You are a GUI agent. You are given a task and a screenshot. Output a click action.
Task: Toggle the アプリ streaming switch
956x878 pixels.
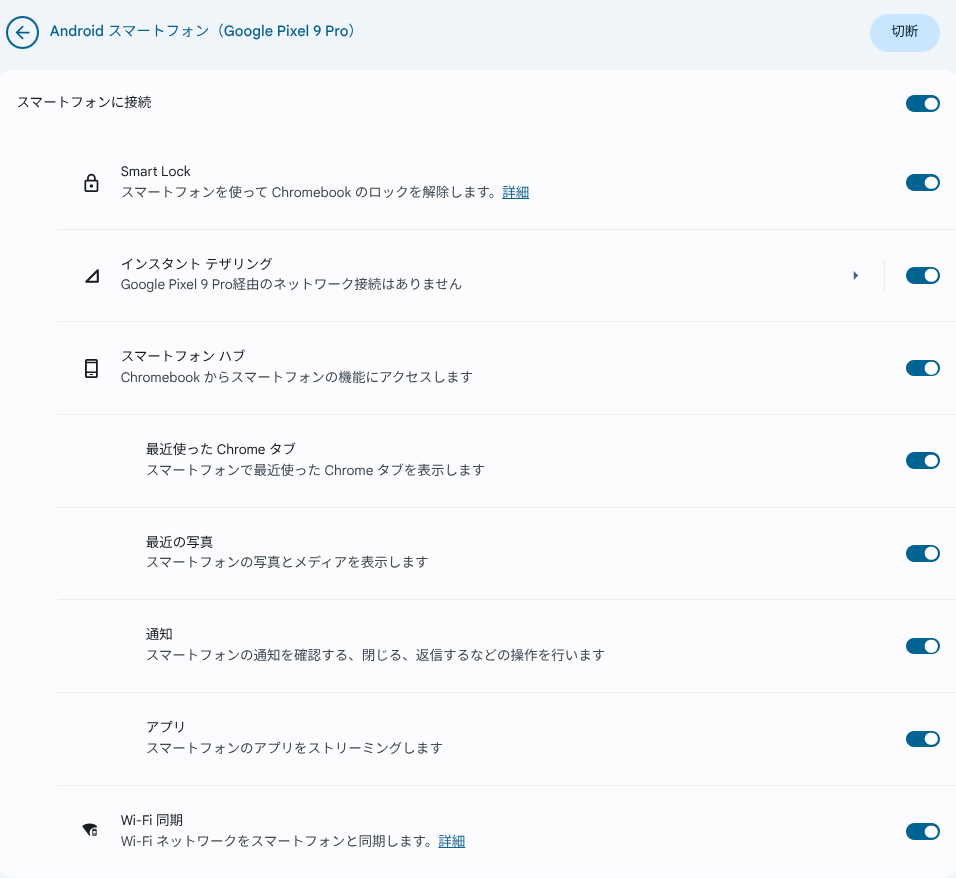922,739
